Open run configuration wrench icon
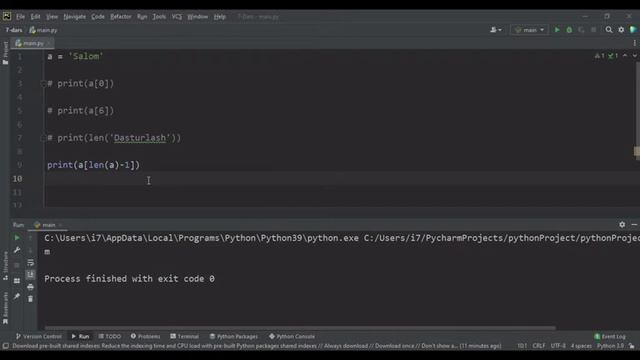Screen dimensions: 640x360 click(x=17, y=250)
